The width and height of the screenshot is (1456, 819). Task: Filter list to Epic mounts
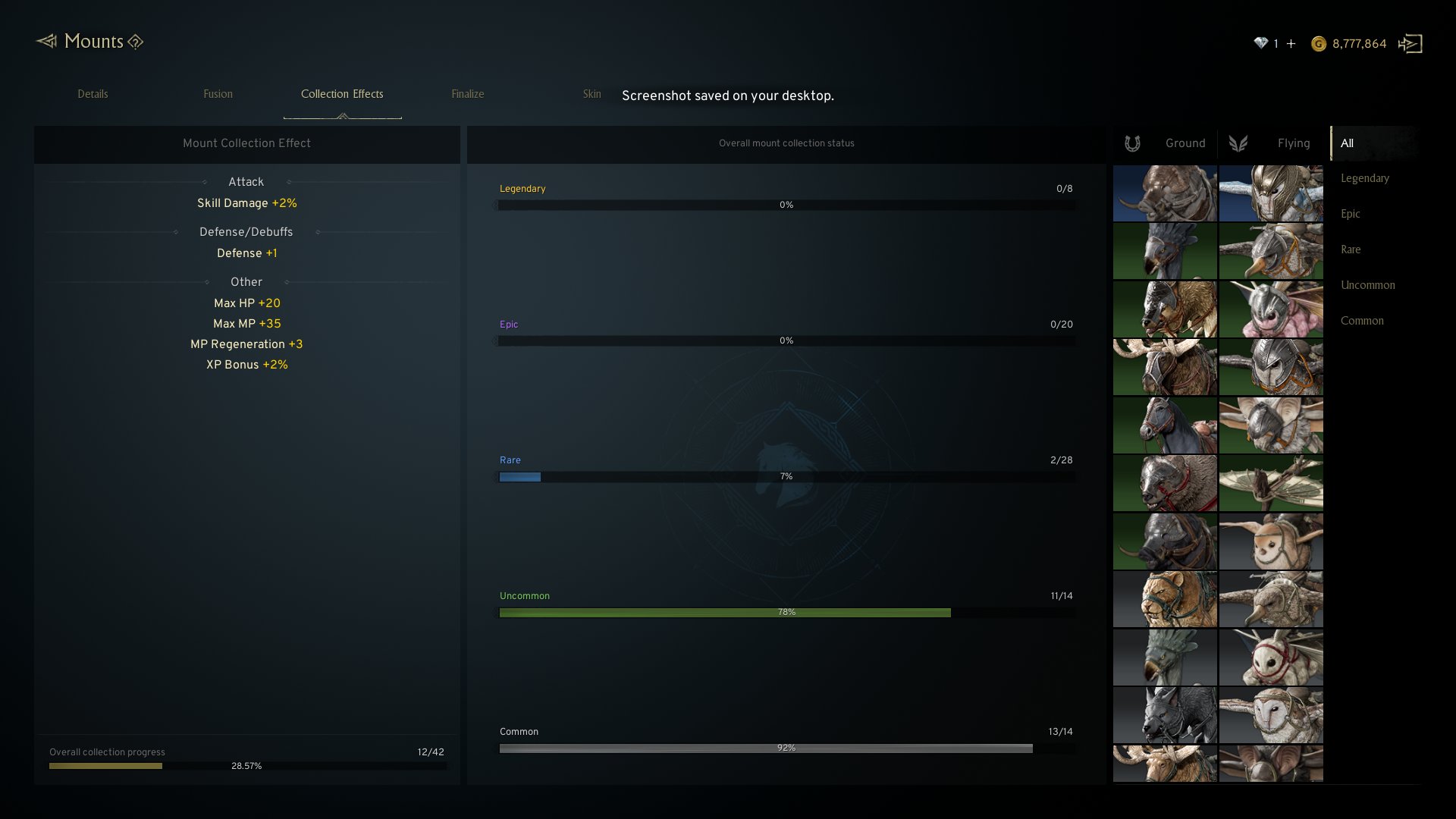click(1350, 214)
